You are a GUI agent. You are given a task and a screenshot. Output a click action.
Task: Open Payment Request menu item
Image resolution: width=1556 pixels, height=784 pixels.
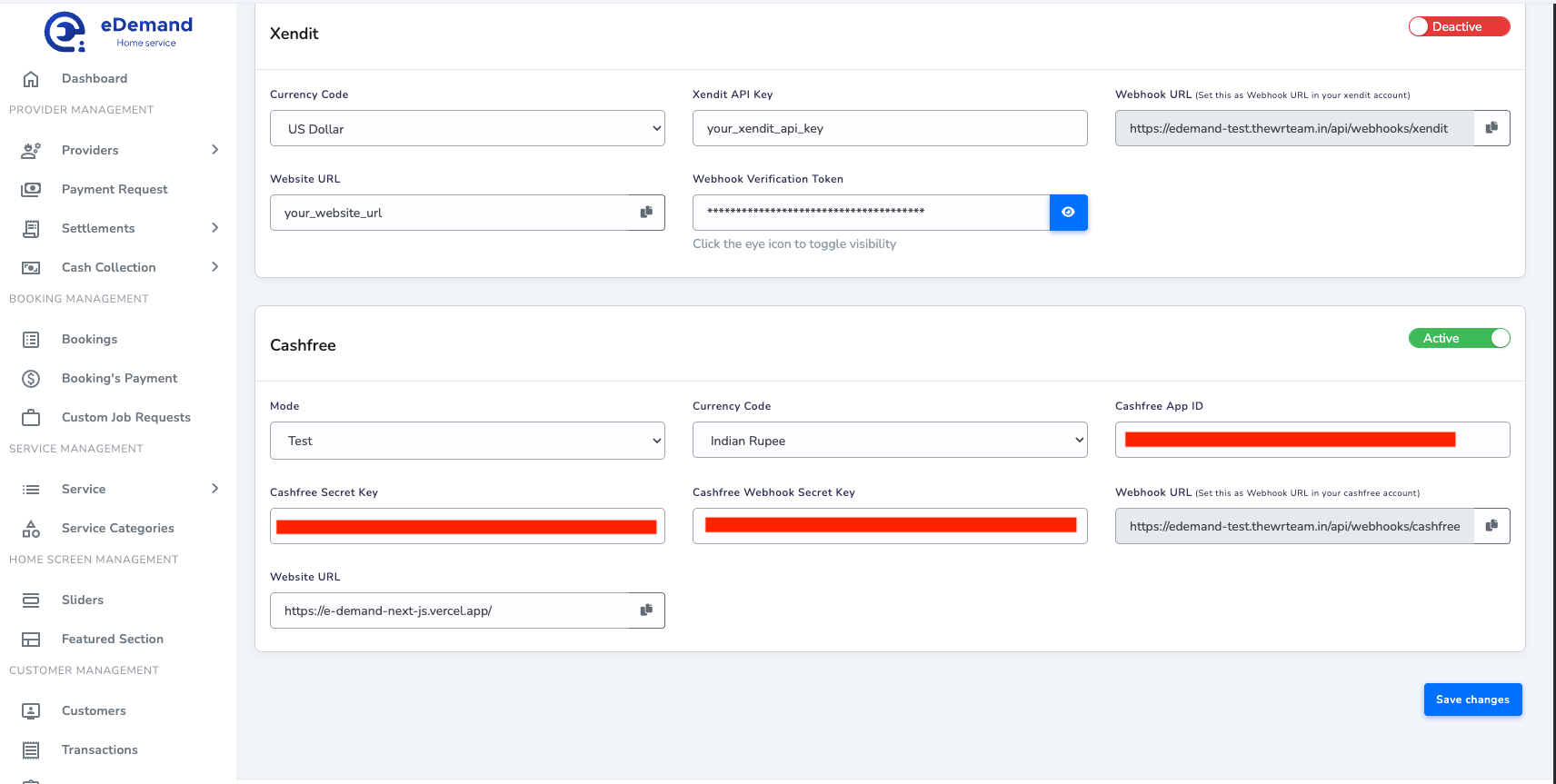(x=115, y=189)
